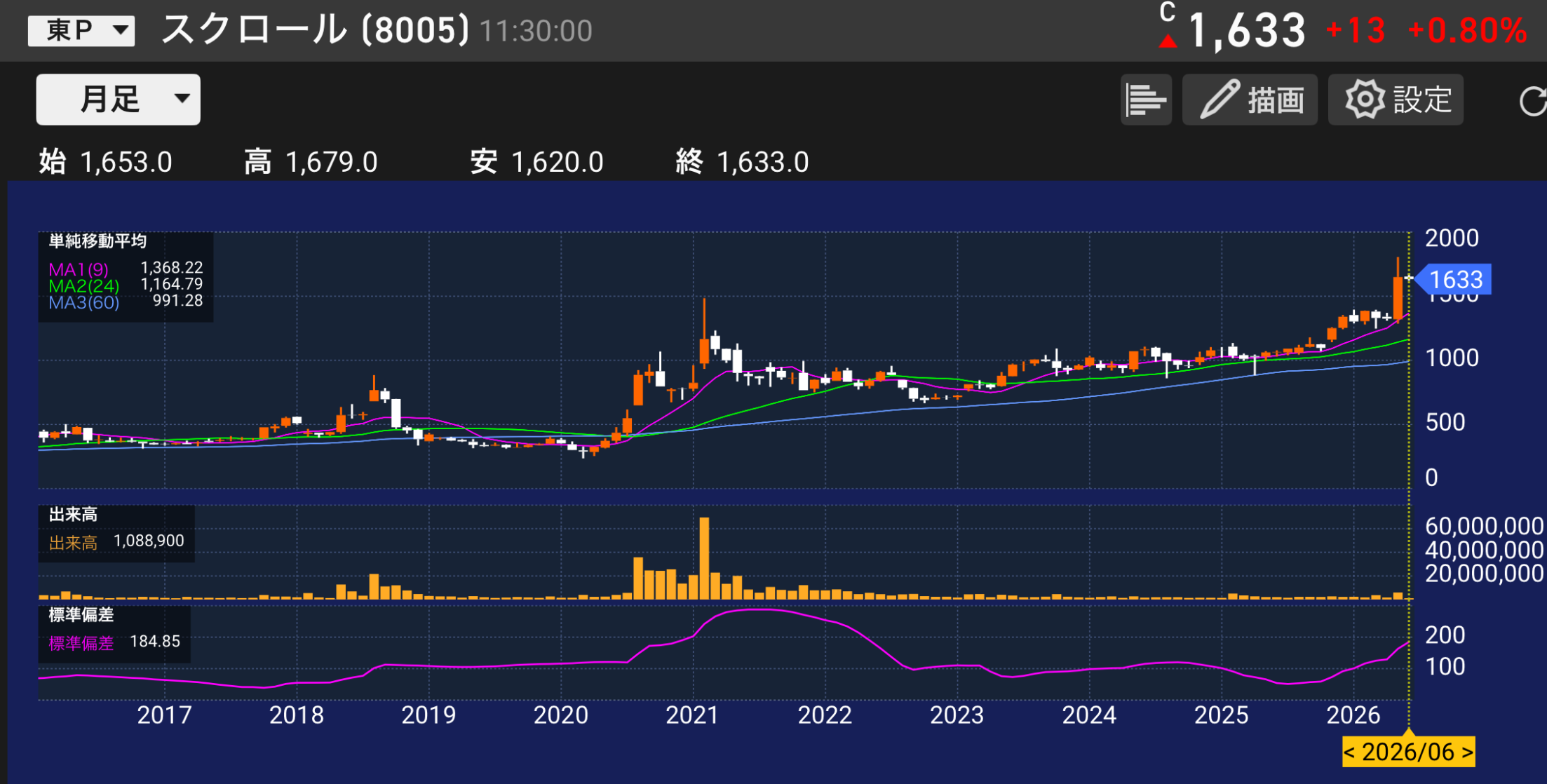Click the +0.80% change percentage
Image resolution: width=1547 pixels, height=784 pixels.
[1467, 31]
